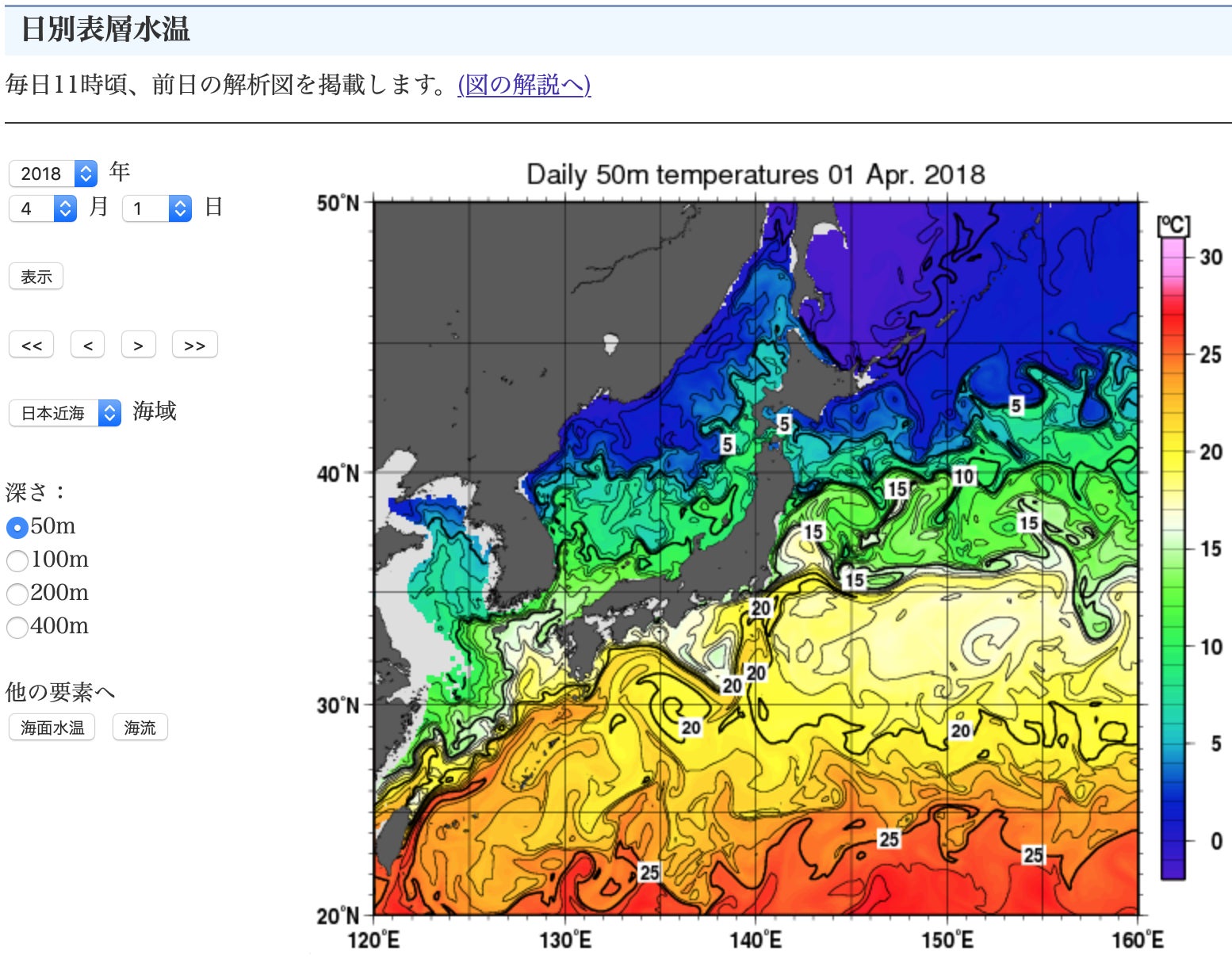
Task: Open the 海流 ocean current page
Action: 140,728
